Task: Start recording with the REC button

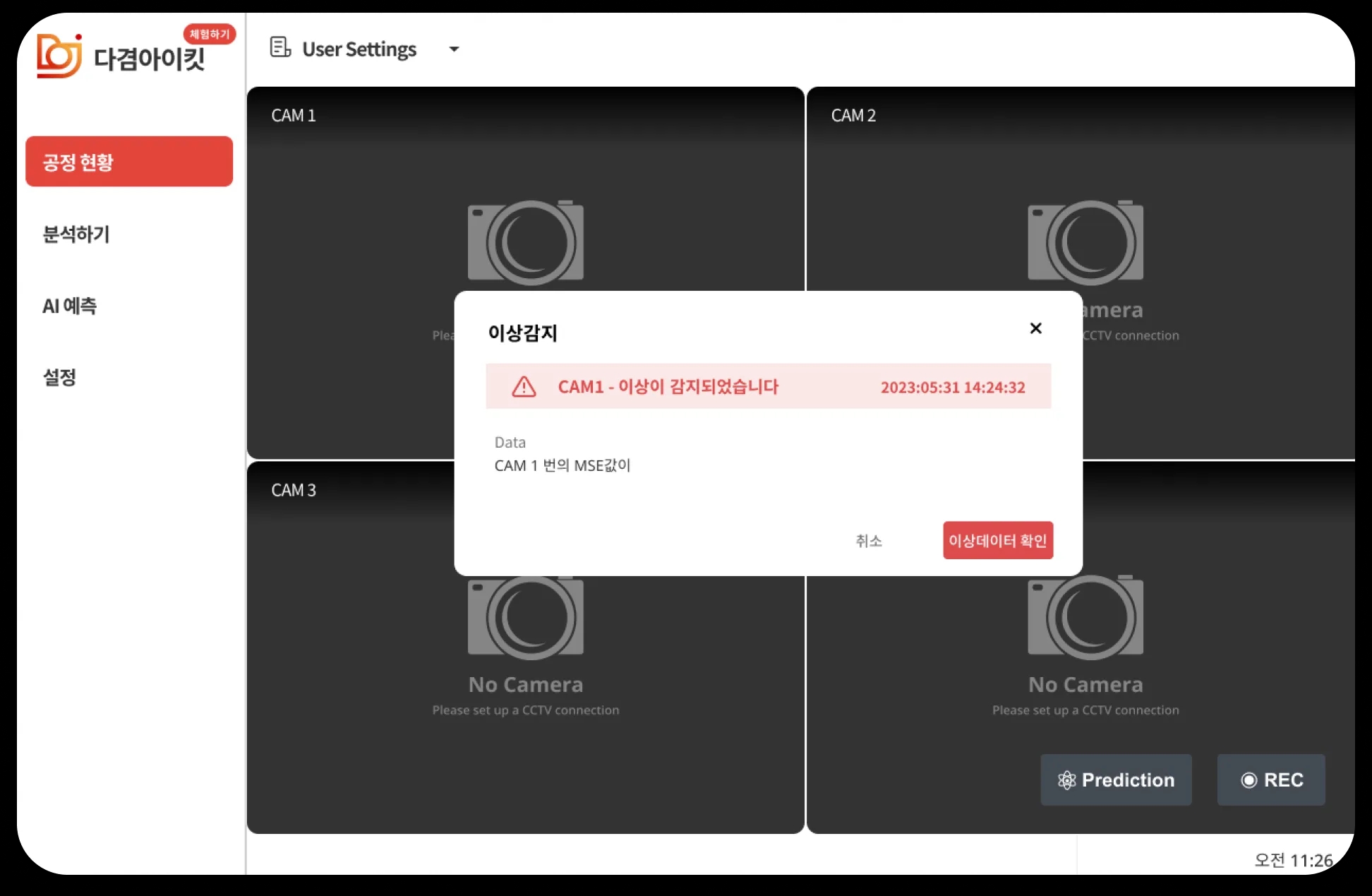Action: point(1271,779)
